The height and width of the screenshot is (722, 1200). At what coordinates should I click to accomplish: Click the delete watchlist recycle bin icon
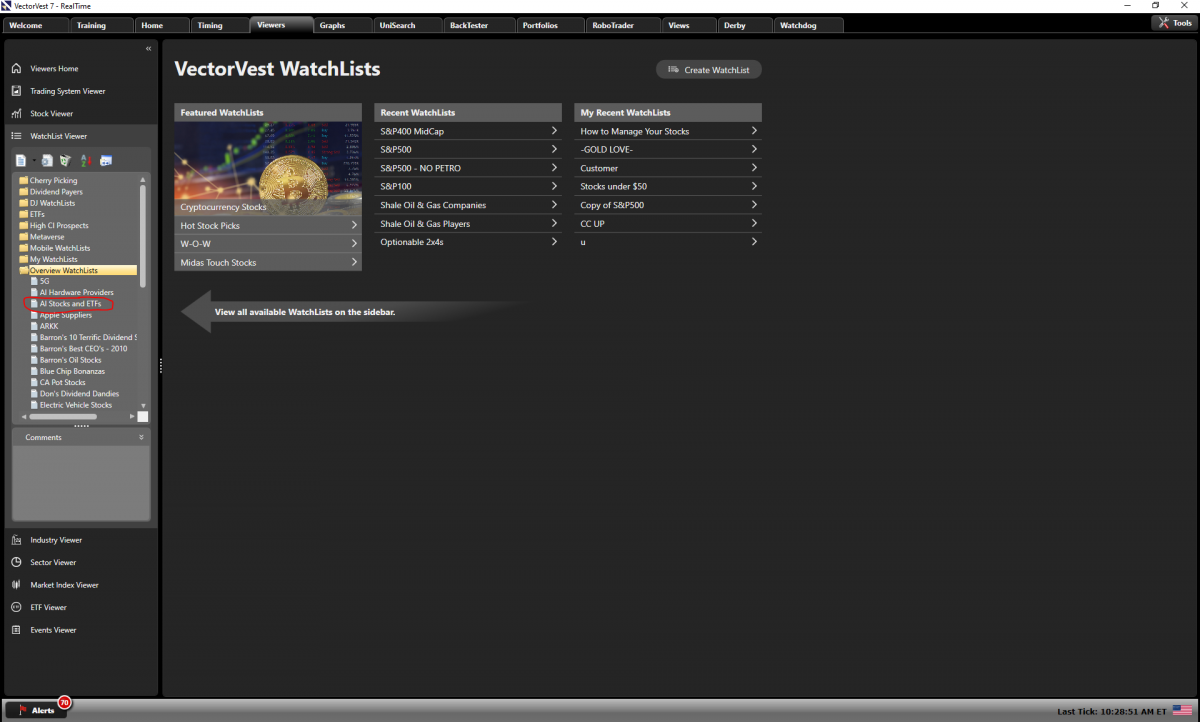(65, 160)
